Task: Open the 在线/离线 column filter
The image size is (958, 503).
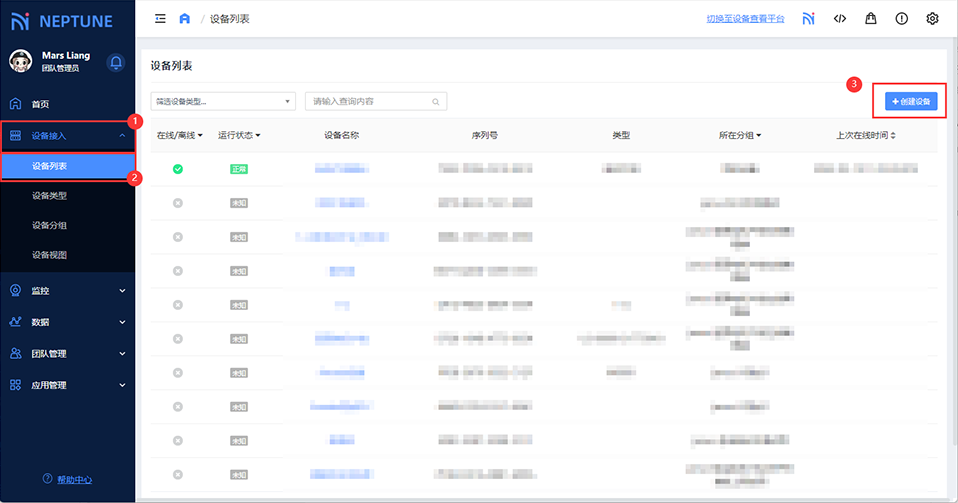Action: pyautogui.click(x=180, y=135)
